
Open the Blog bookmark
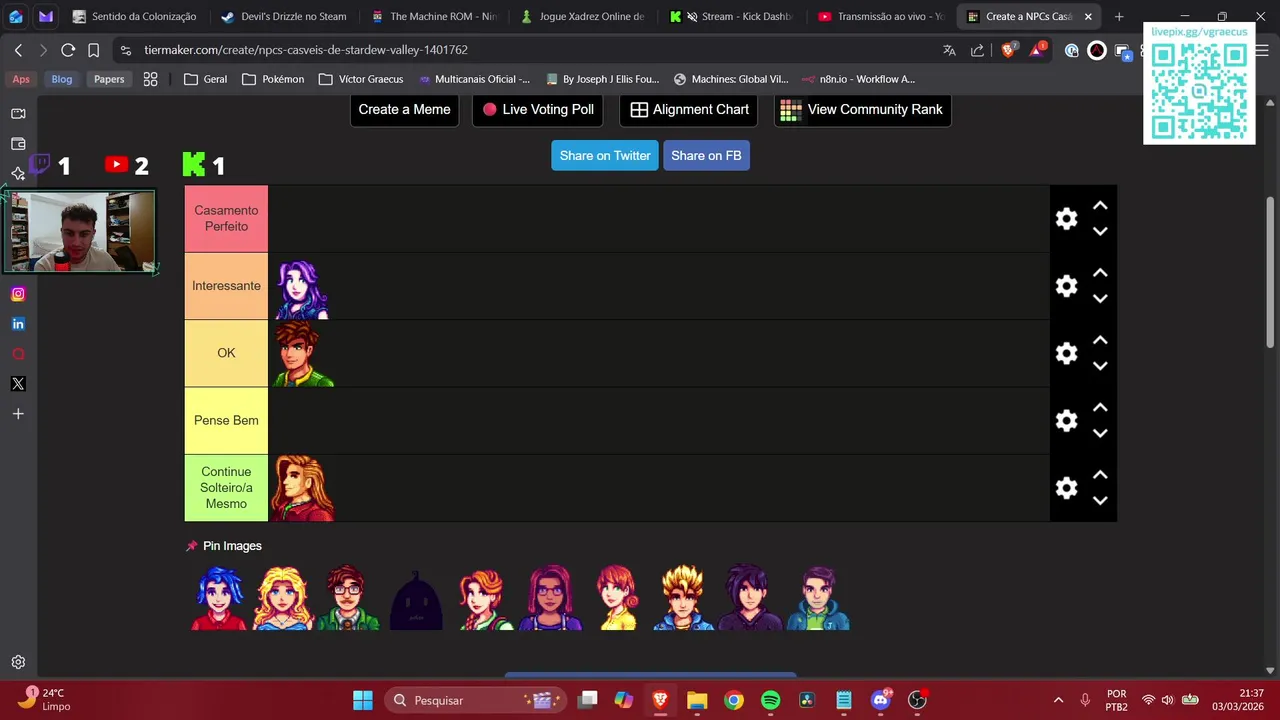click(62, 79)
